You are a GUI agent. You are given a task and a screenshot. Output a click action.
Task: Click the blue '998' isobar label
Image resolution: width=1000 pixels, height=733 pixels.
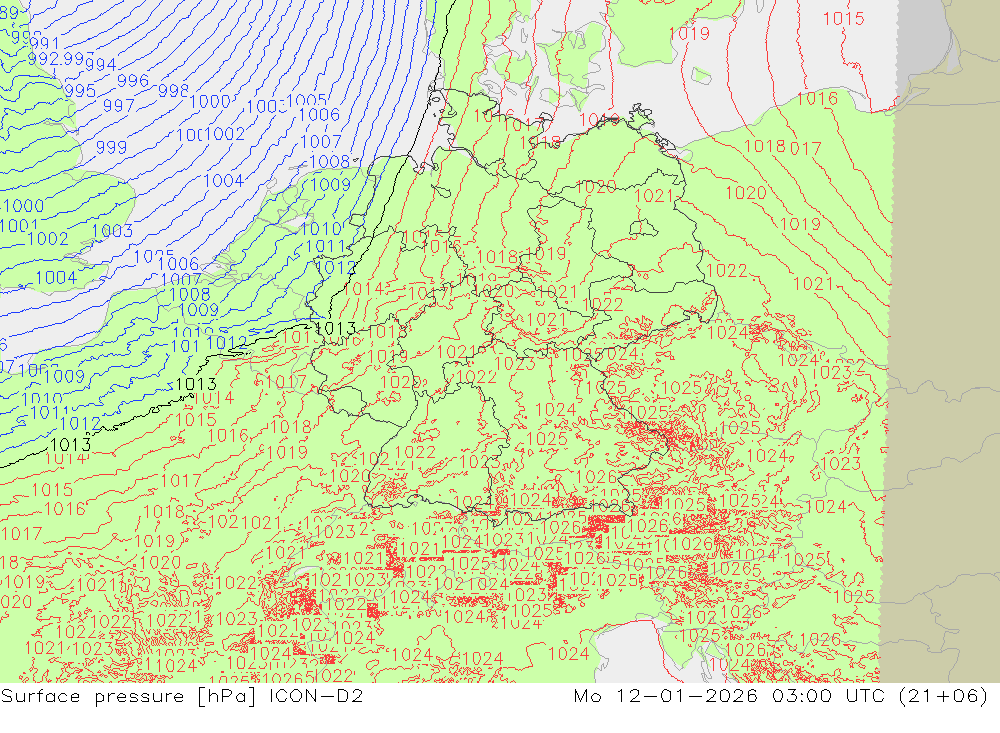(x=173, y=91)
